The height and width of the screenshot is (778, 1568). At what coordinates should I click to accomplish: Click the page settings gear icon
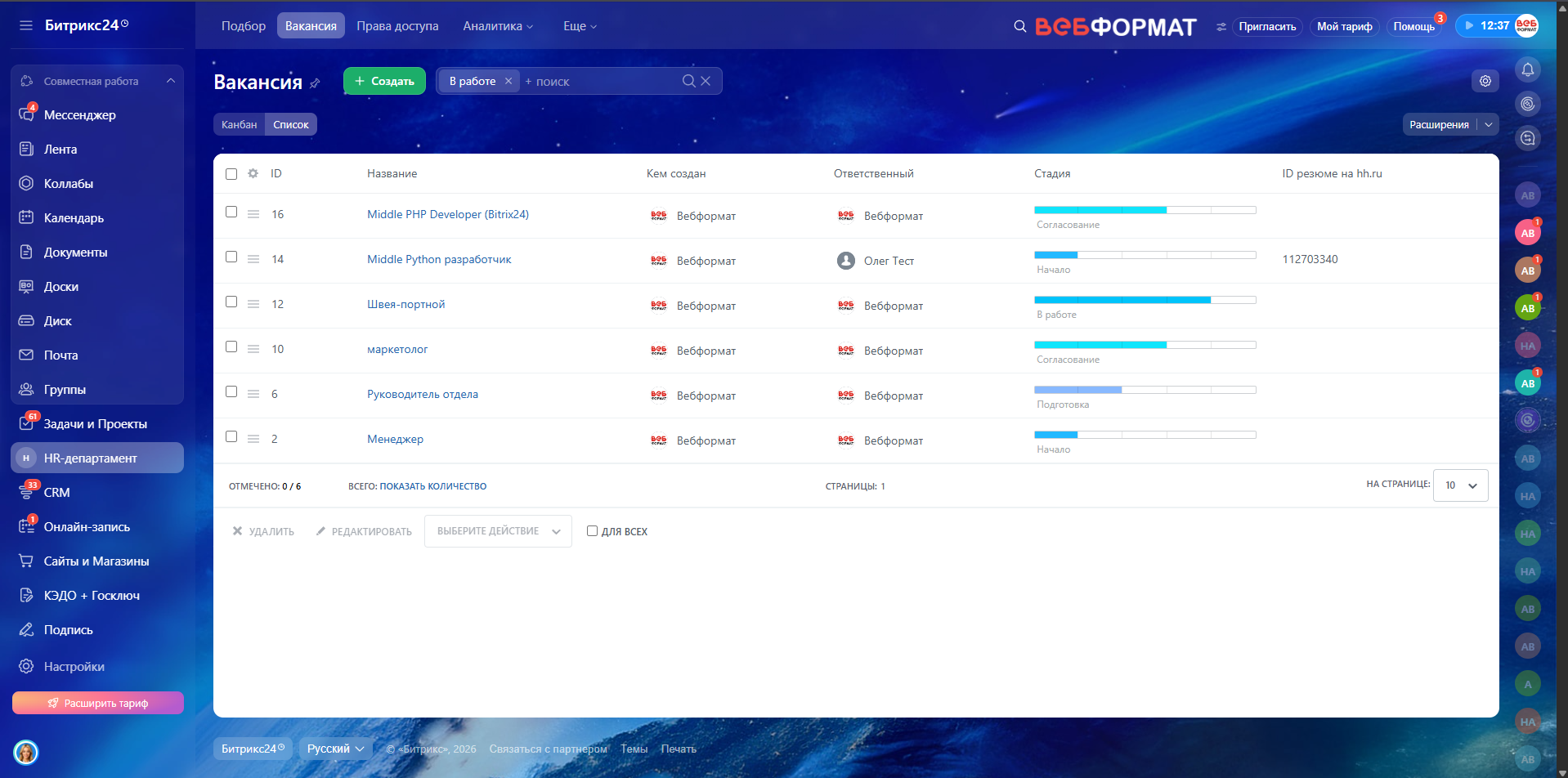(1485, 81)
